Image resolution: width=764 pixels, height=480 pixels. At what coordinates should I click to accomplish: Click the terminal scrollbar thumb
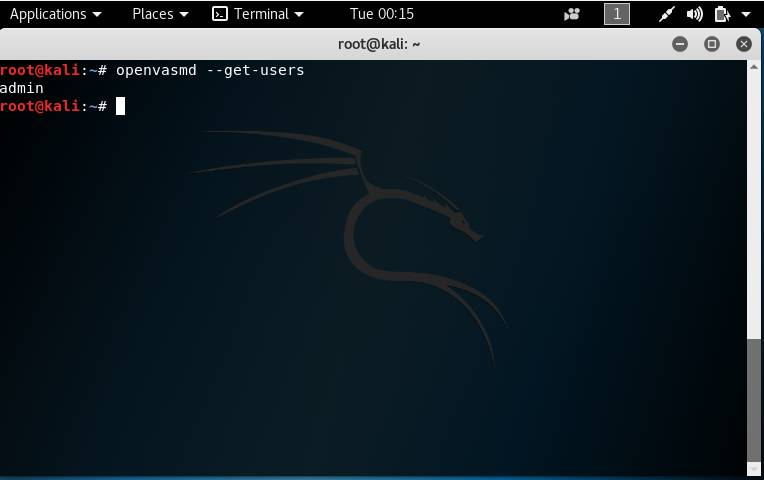click(754, 400)
